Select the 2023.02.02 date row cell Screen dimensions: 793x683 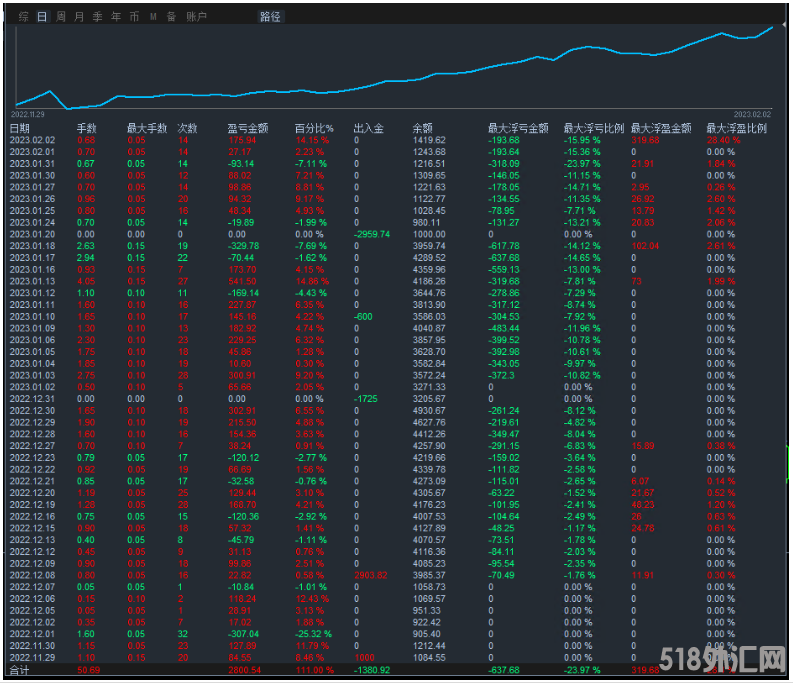(x=32, y=140)
